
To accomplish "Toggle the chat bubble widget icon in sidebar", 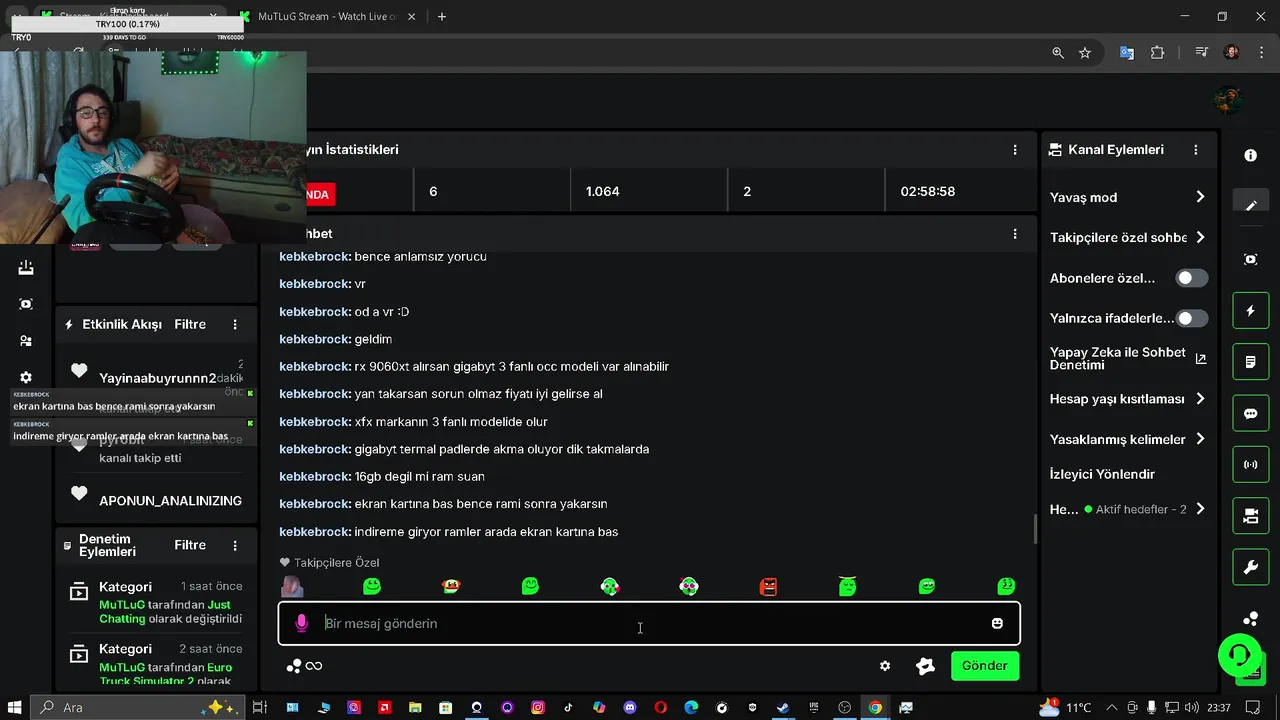I will 1250,413.
